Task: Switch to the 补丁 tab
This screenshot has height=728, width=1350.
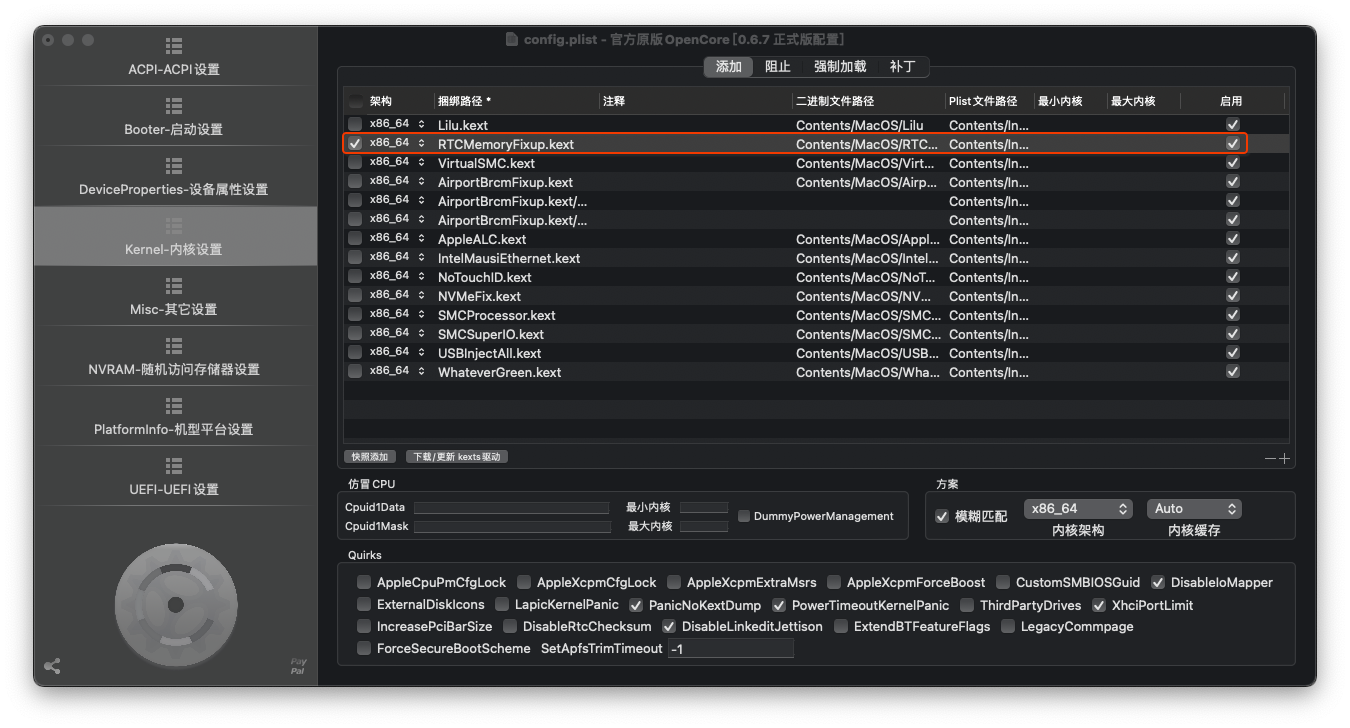Action: click(x=902, y=66)
